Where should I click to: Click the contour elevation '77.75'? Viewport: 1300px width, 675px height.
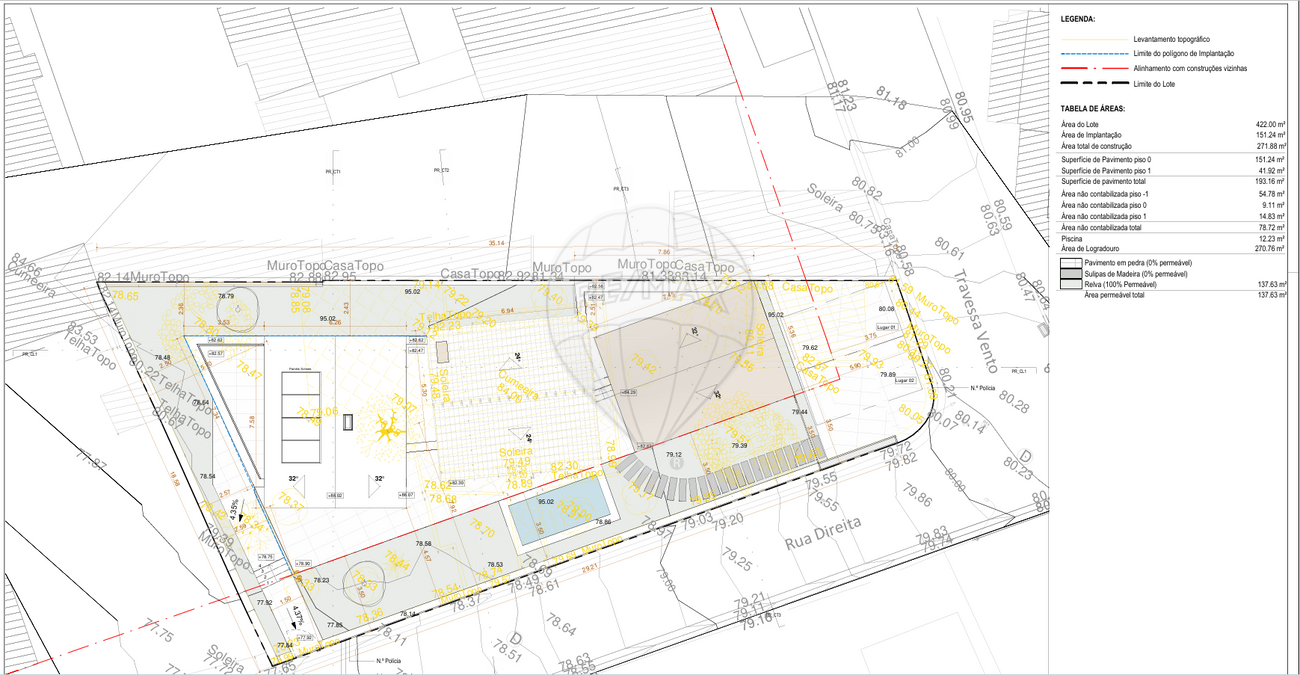[x=159, y=632]
